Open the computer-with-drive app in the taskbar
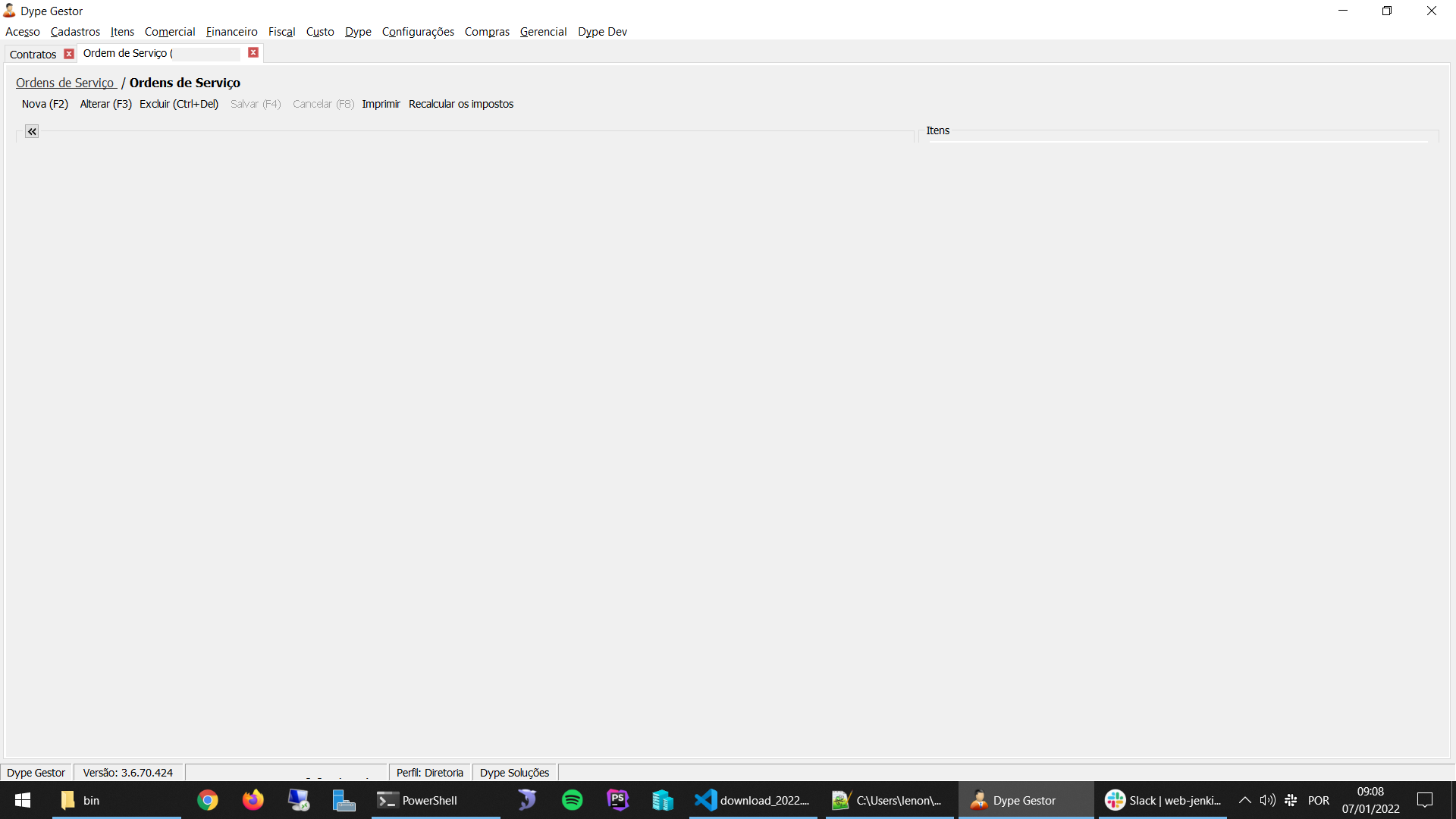This screenshot has height=819, width=1456. click(x=344, y=800)
